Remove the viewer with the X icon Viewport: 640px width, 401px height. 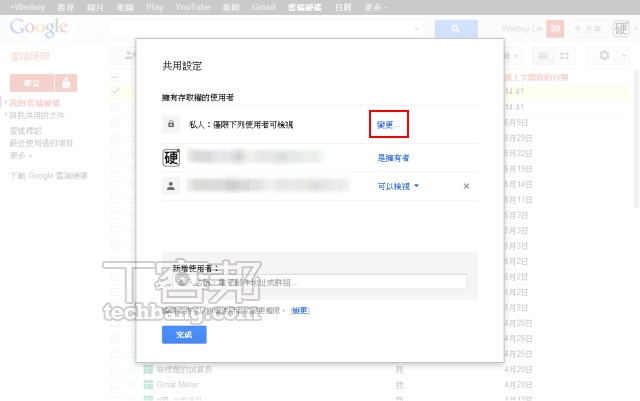click(466, 186)
